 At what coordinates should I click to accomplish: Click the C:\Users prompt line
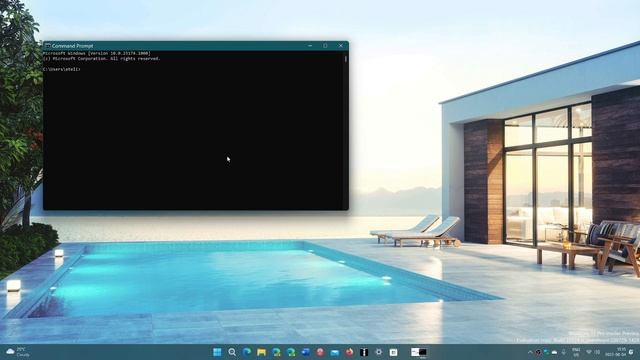62,69
